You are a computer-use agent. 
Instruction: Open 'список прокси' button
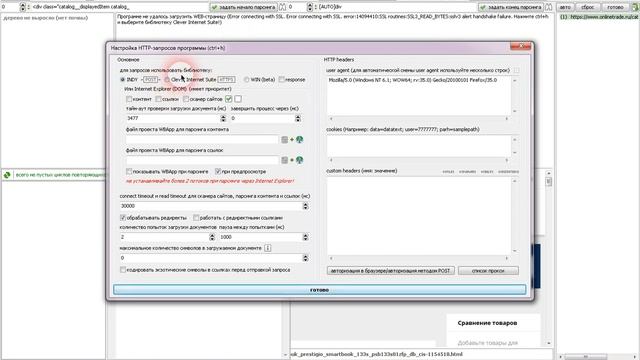pos(488,271)
